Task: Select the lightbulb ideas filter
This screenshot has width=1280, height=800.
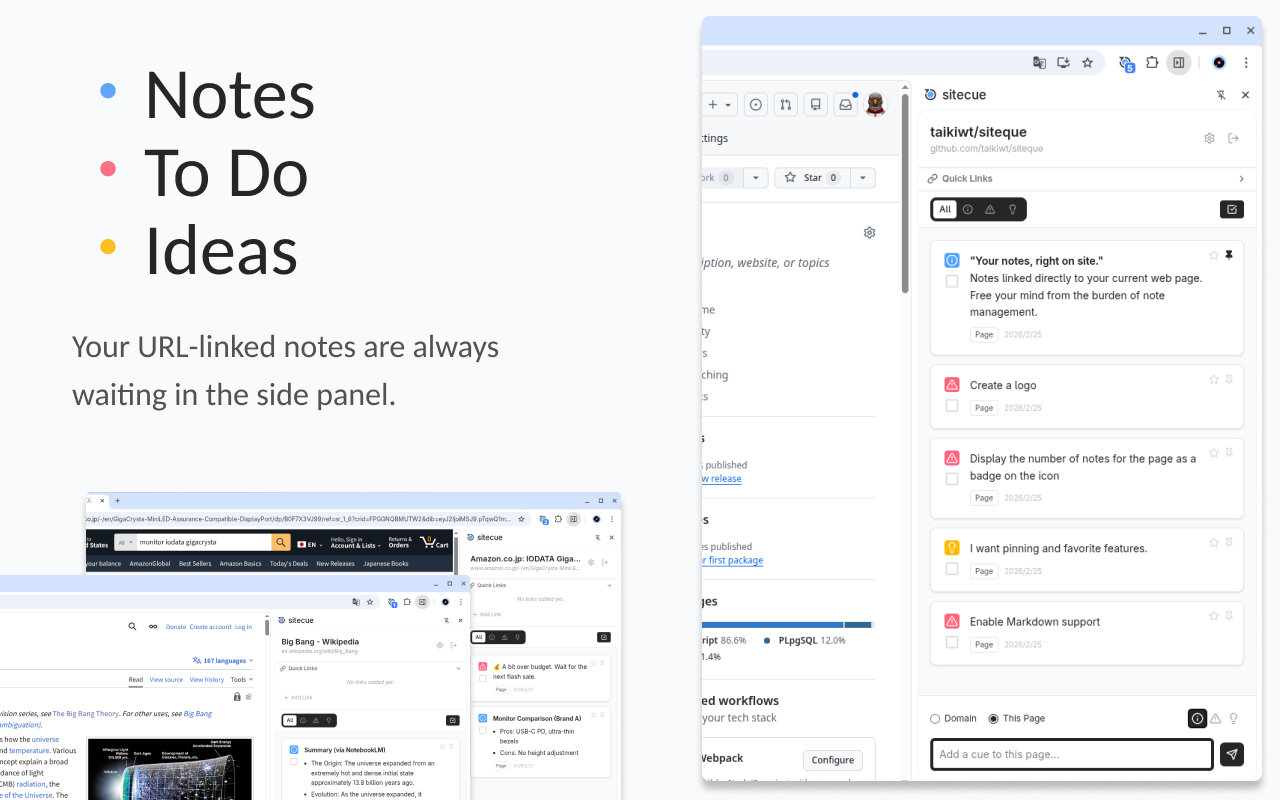Action: pos(1012,209)
